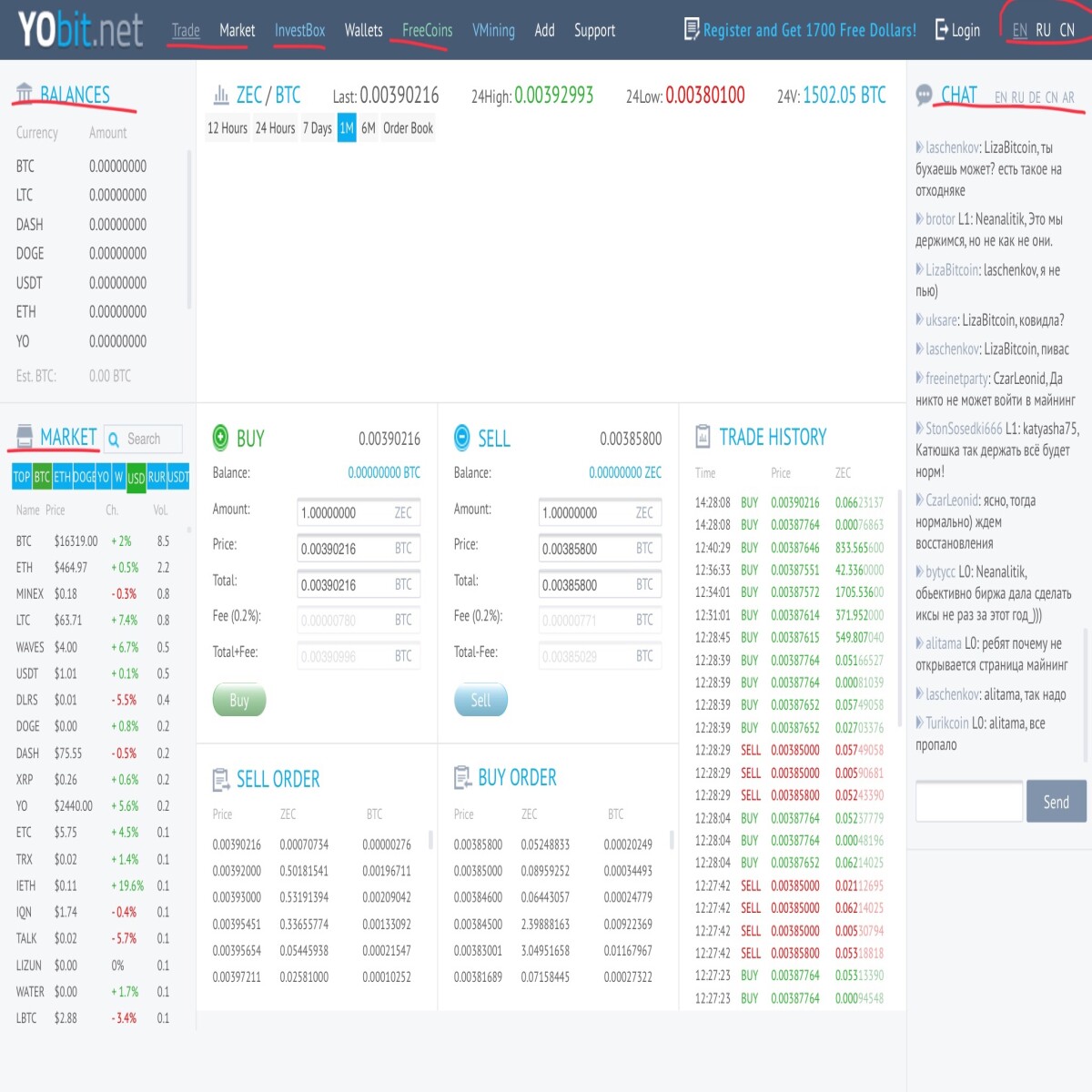Click sell order price 0.00392000
Image resolution: width=1092 pixels, height=1092 pixels.
237,871
